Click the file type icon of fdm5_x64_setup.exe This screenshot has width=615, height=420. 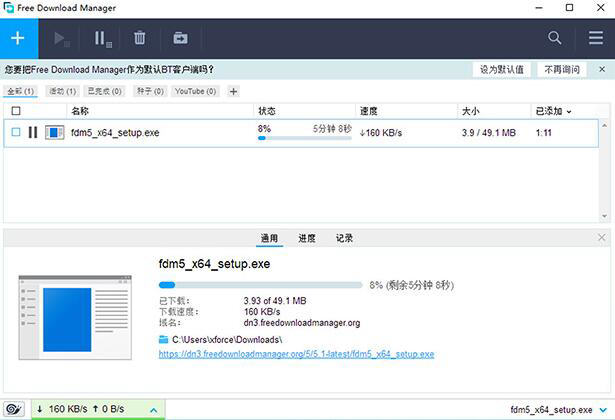tap(55, 133)
